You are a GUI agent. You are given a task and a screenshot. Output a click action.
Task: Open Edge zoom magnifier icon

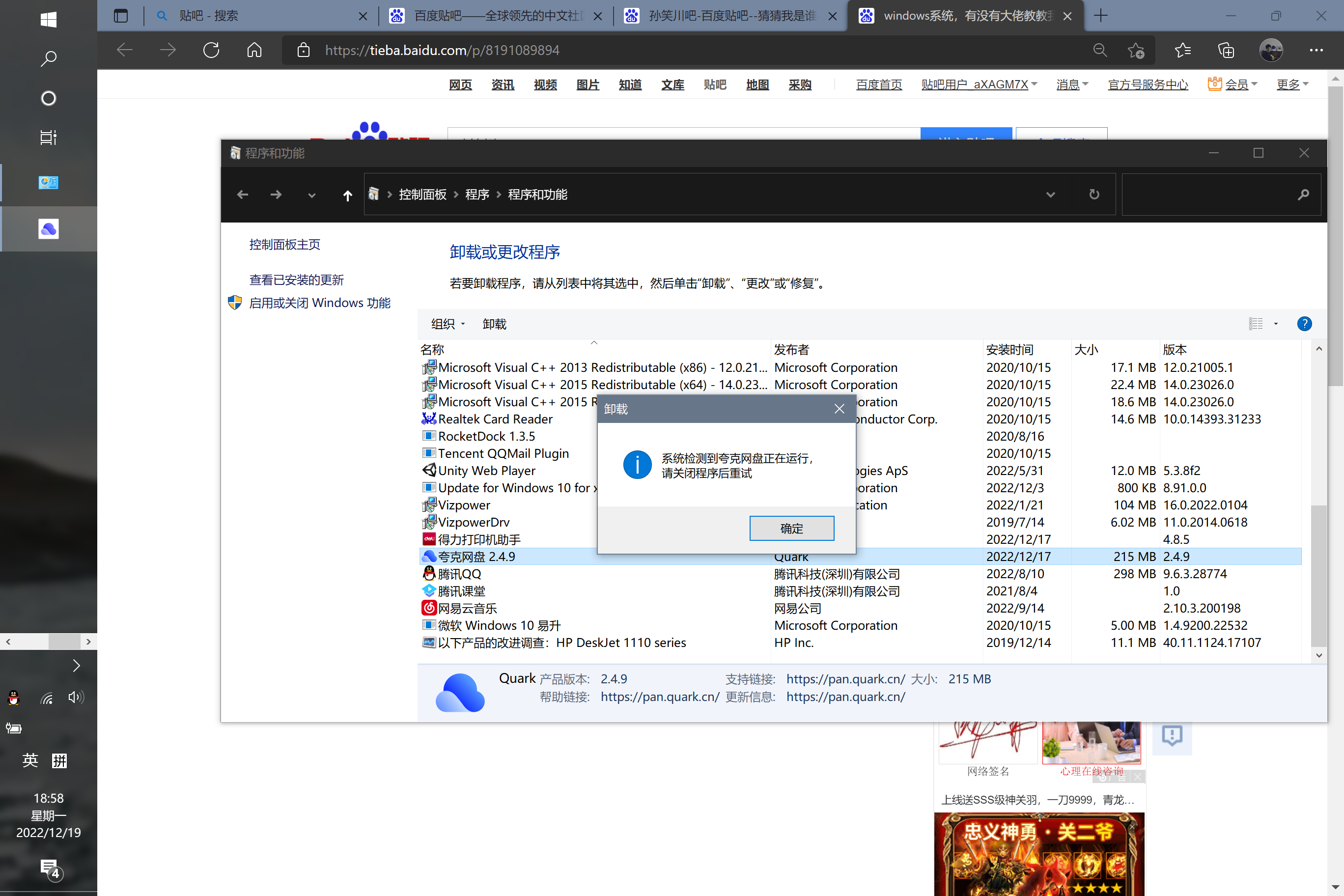coord(1100,50)
